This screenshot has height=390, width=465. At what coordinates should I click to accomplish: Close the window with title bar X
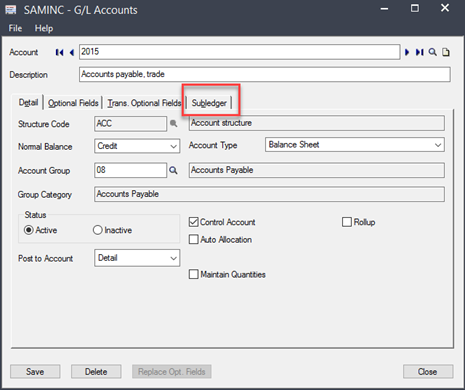[x=445, y=8]
